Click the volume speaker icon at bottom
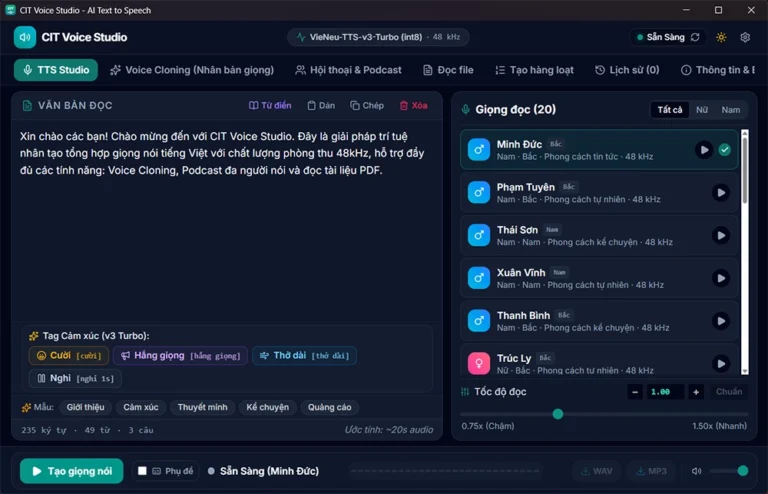 (x=696, y=471)
